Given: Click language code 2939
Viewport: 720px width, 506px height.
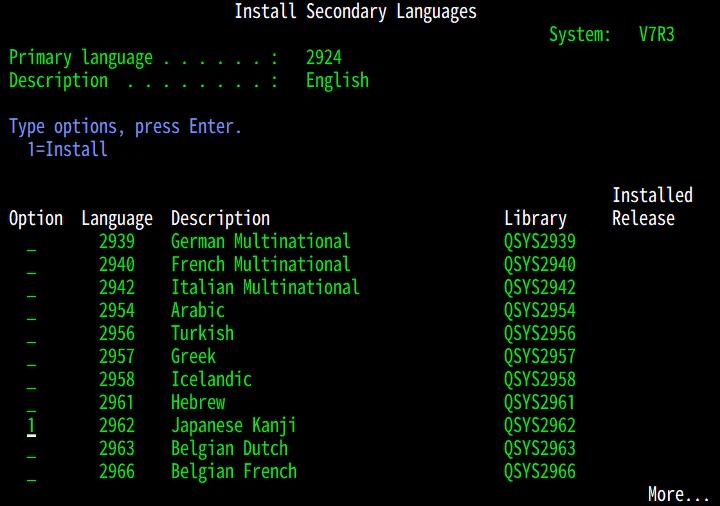Looking at the screenshot, I should pos(117,242).
